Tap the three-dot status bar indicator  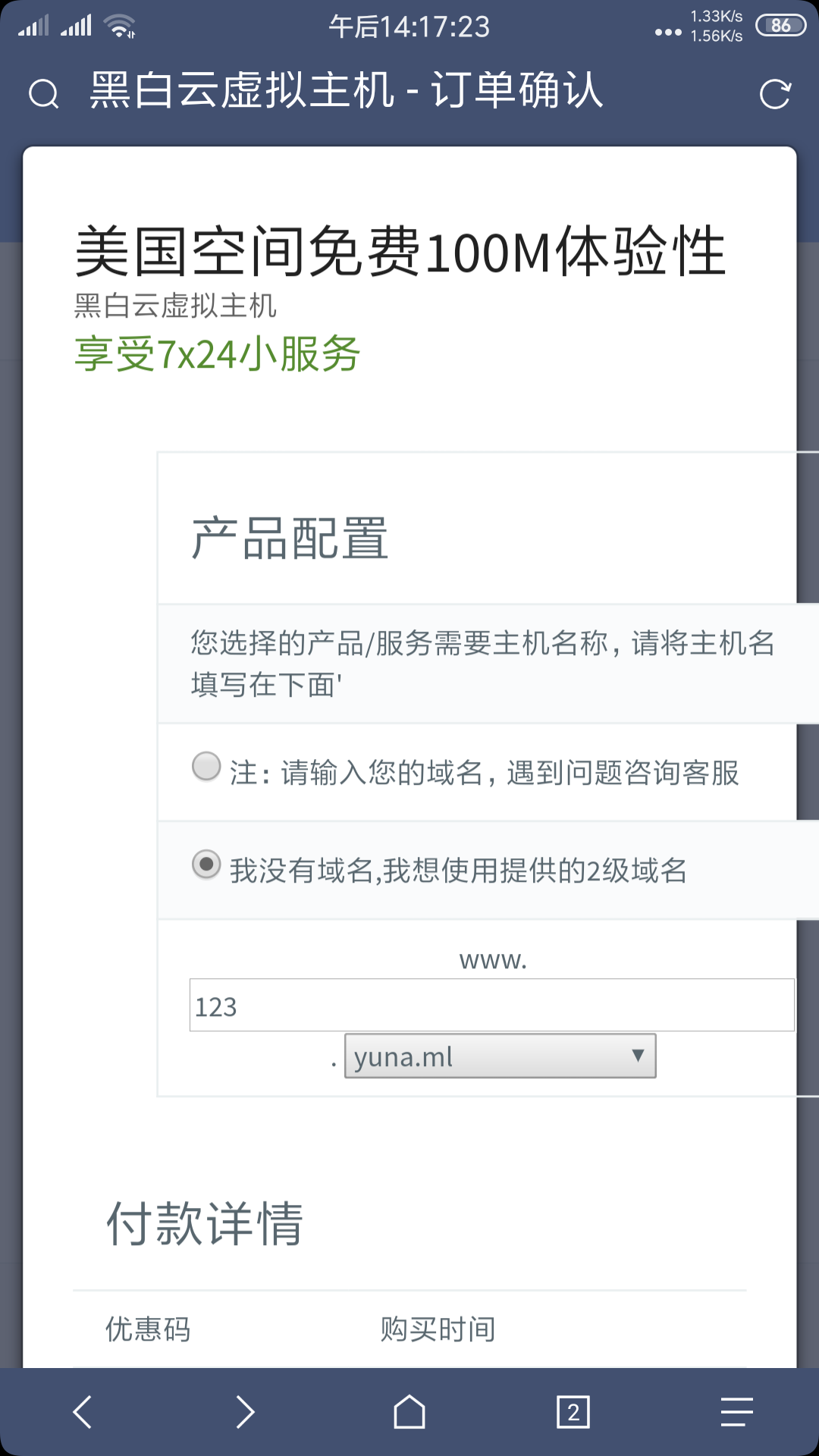pyautogui.click(x=668, y=32)
